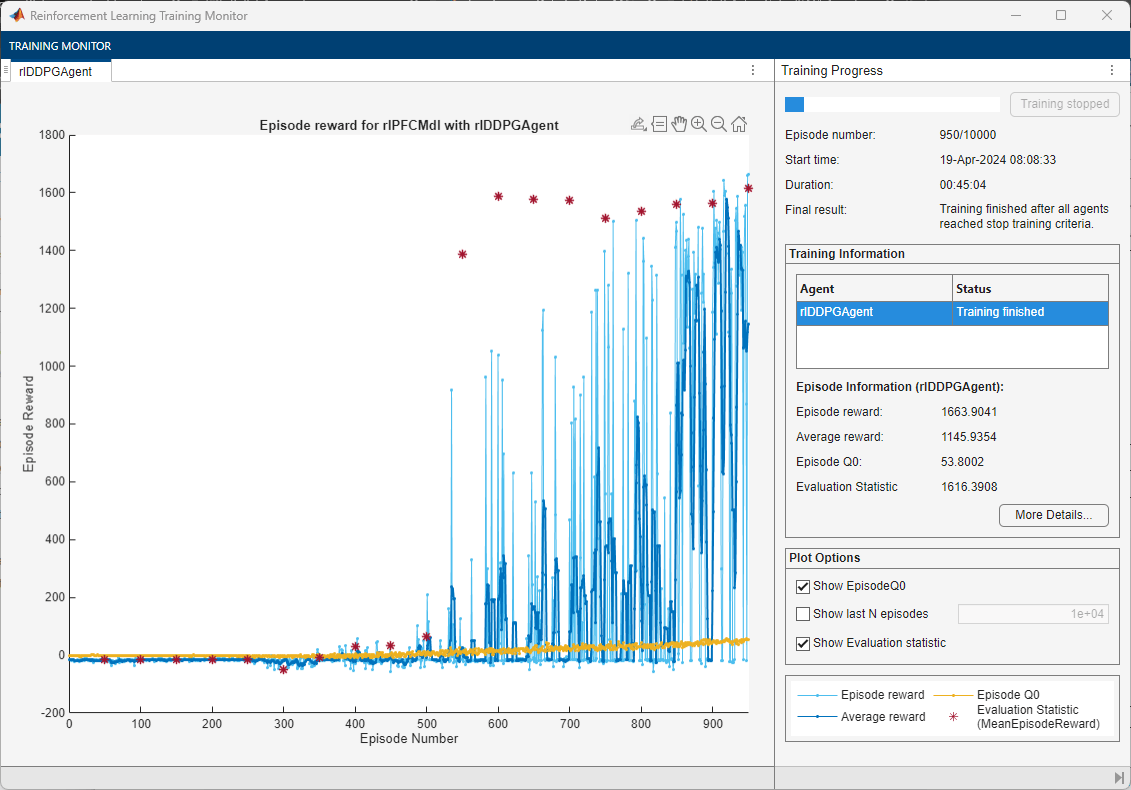Click the Training stopped button

click(1064, 104)
